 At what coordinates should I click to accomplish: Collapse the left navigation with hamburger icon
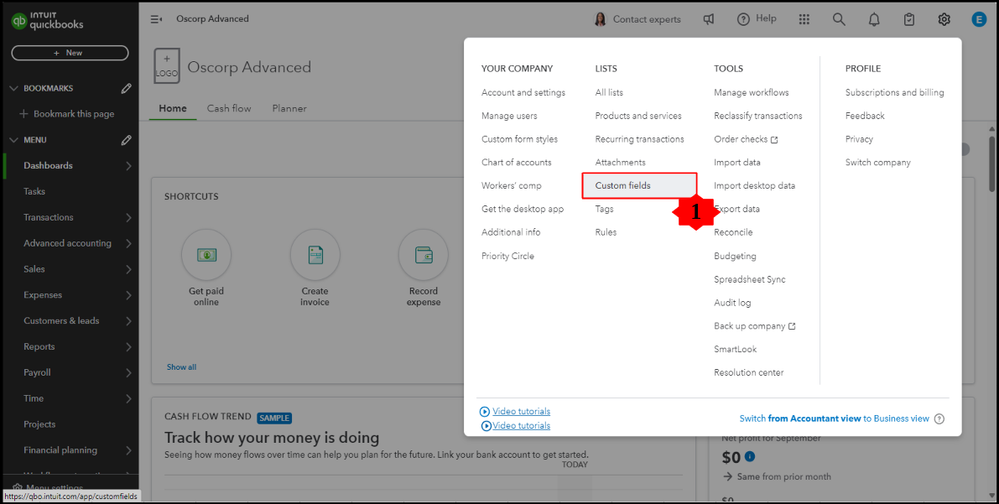click(156, 19)
